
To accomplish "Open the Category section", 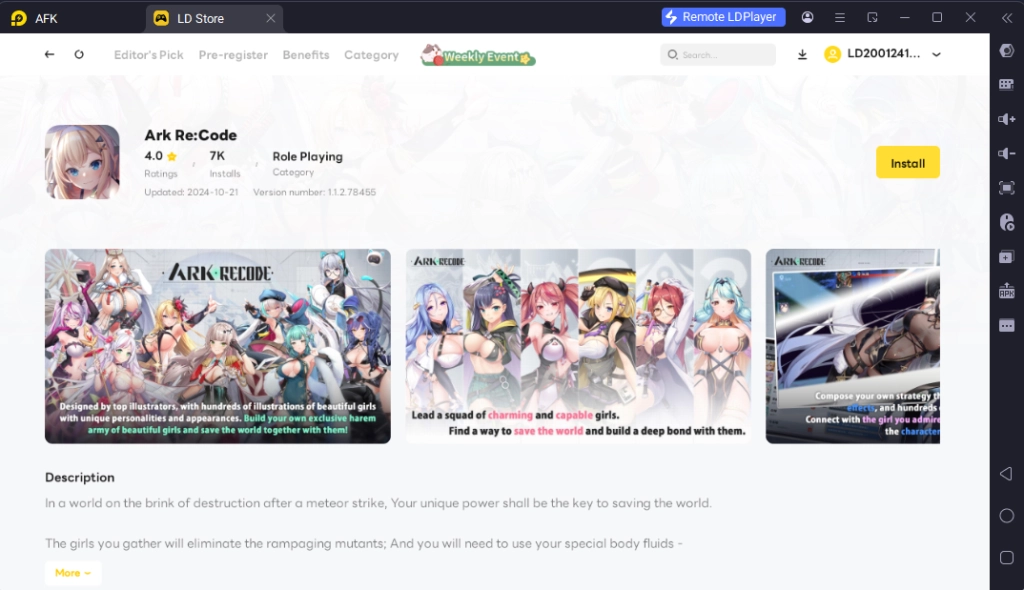I will tap(371, 55).
